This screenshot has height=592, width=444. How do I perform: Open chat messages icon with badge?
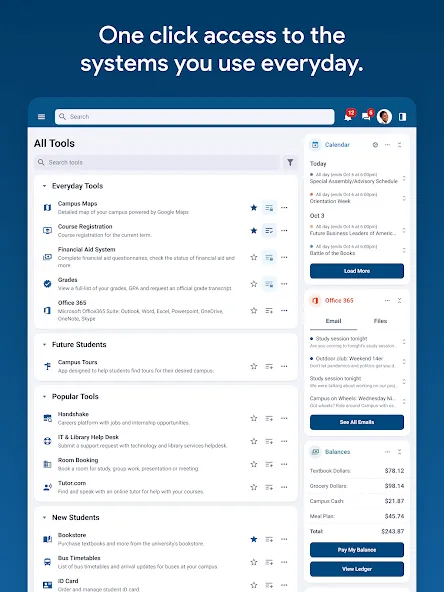(367, 116)
